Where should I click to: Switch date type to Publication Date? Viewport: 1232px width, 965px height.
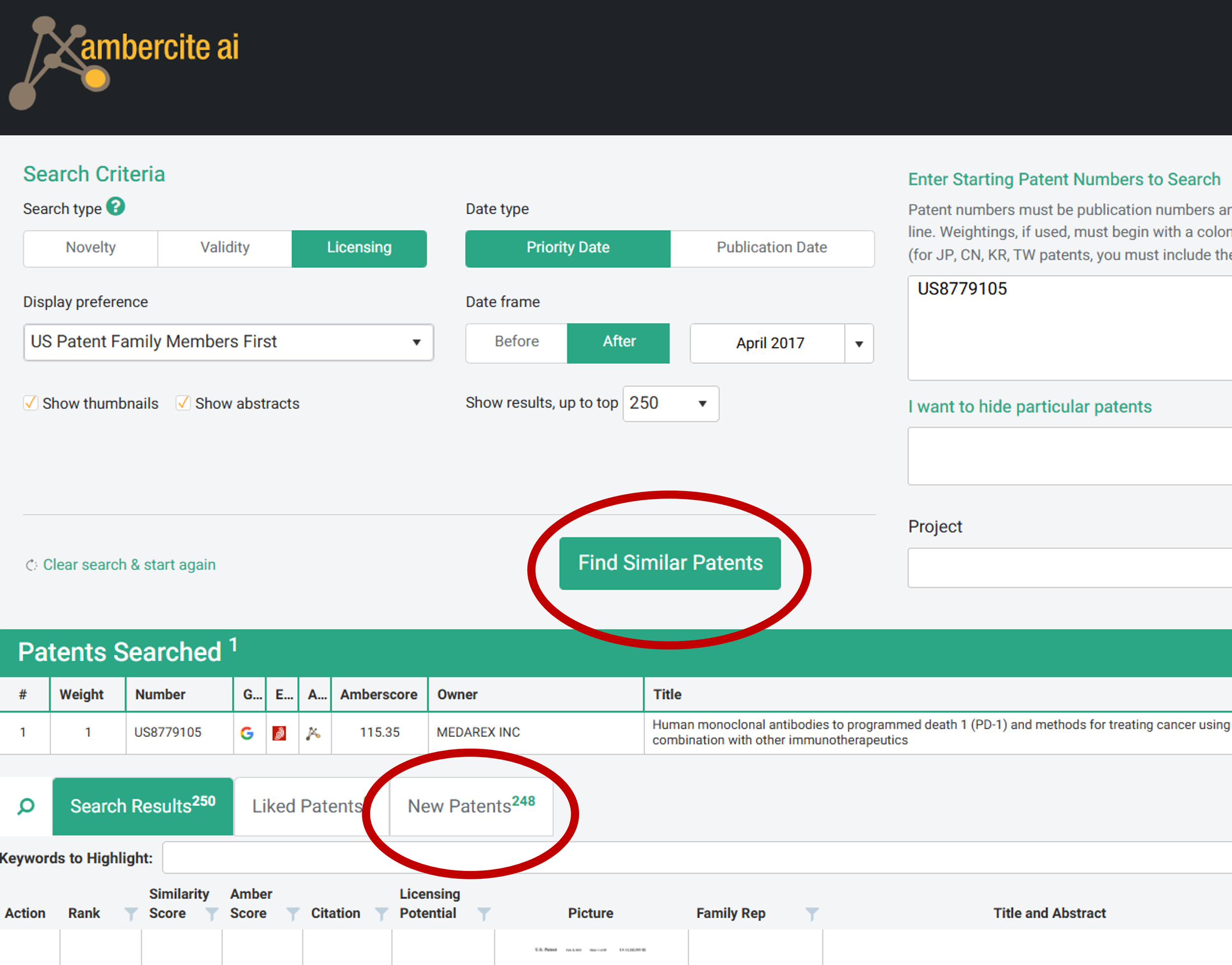(771, 248)
